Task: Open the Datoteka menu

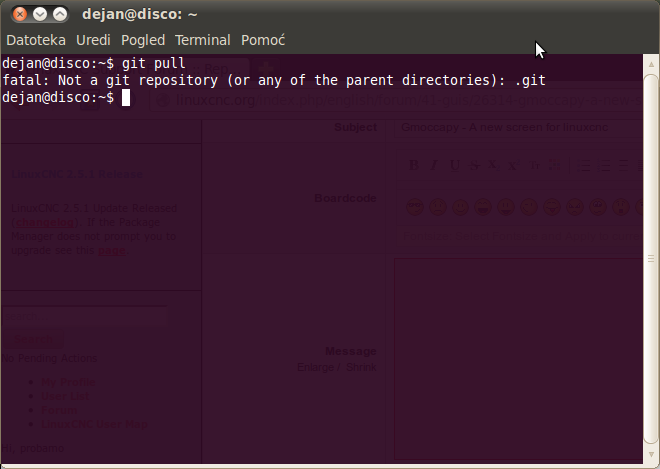Action: tap(36, 40)
